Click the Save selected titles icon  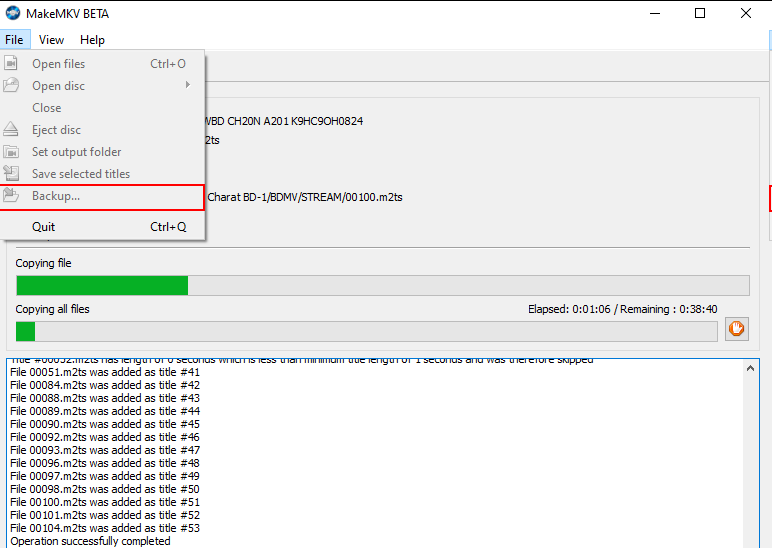coord(11,173)
